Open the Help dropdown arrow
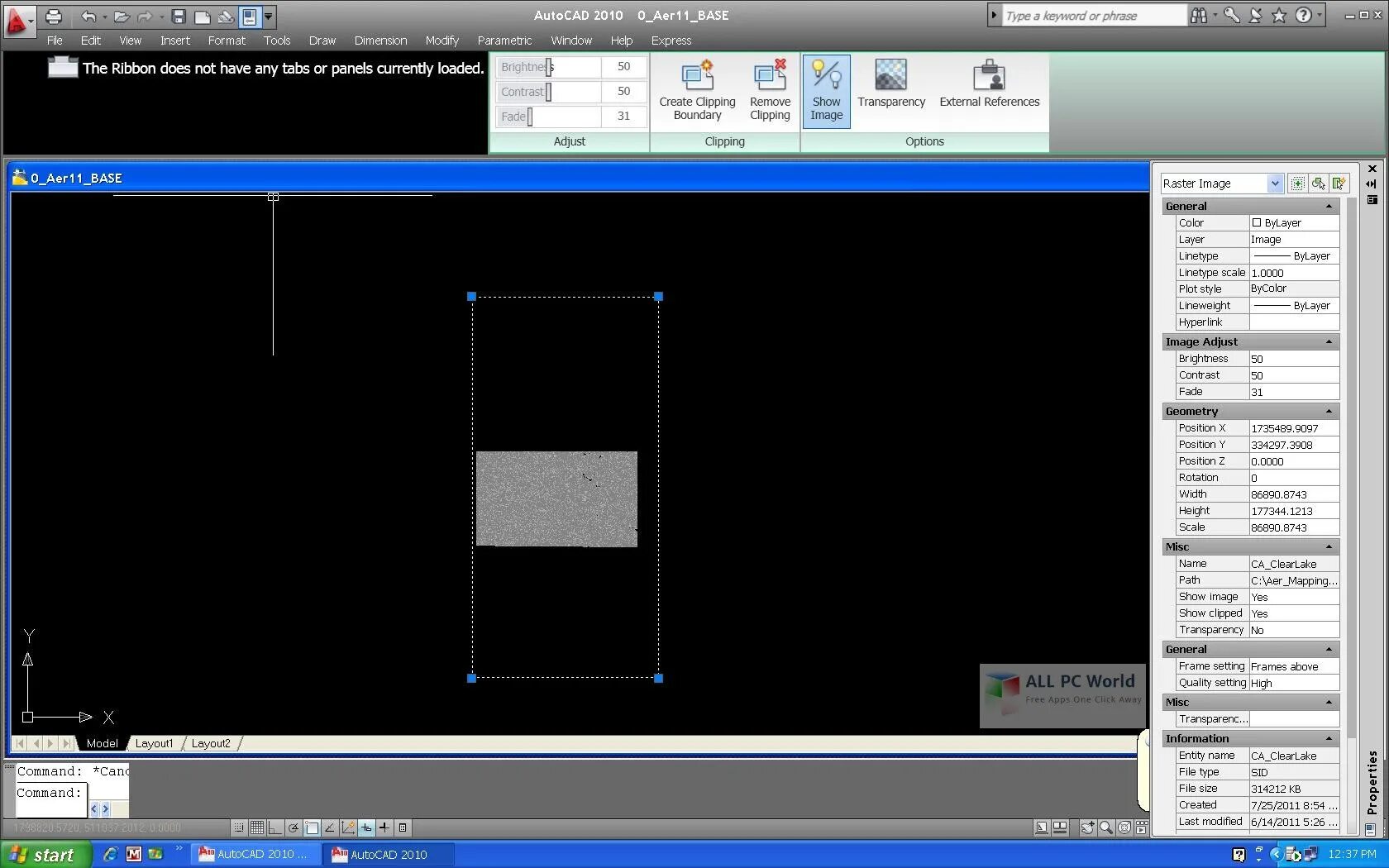1389x868 pixels. click(x=1319, y=16)
